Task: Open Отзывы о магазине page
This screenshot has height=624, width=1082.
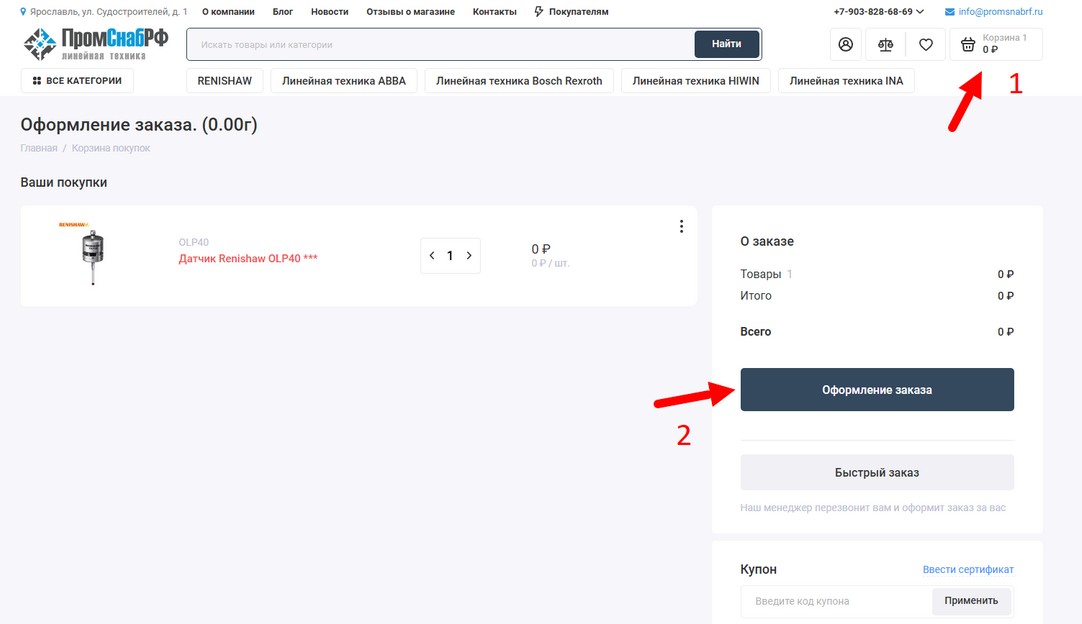Action: click(x=411, y=12)
